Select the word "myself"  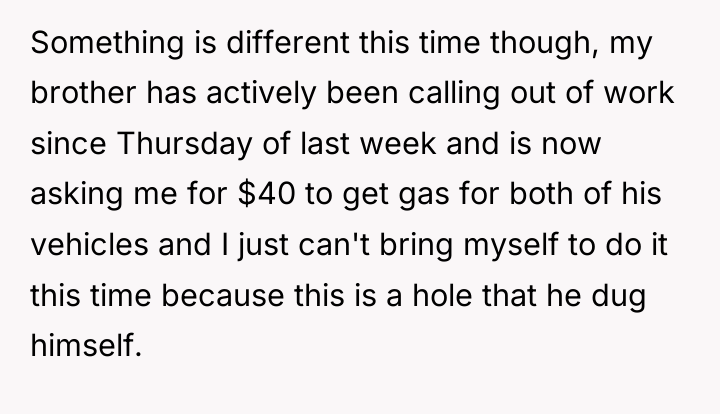point(511,245)
